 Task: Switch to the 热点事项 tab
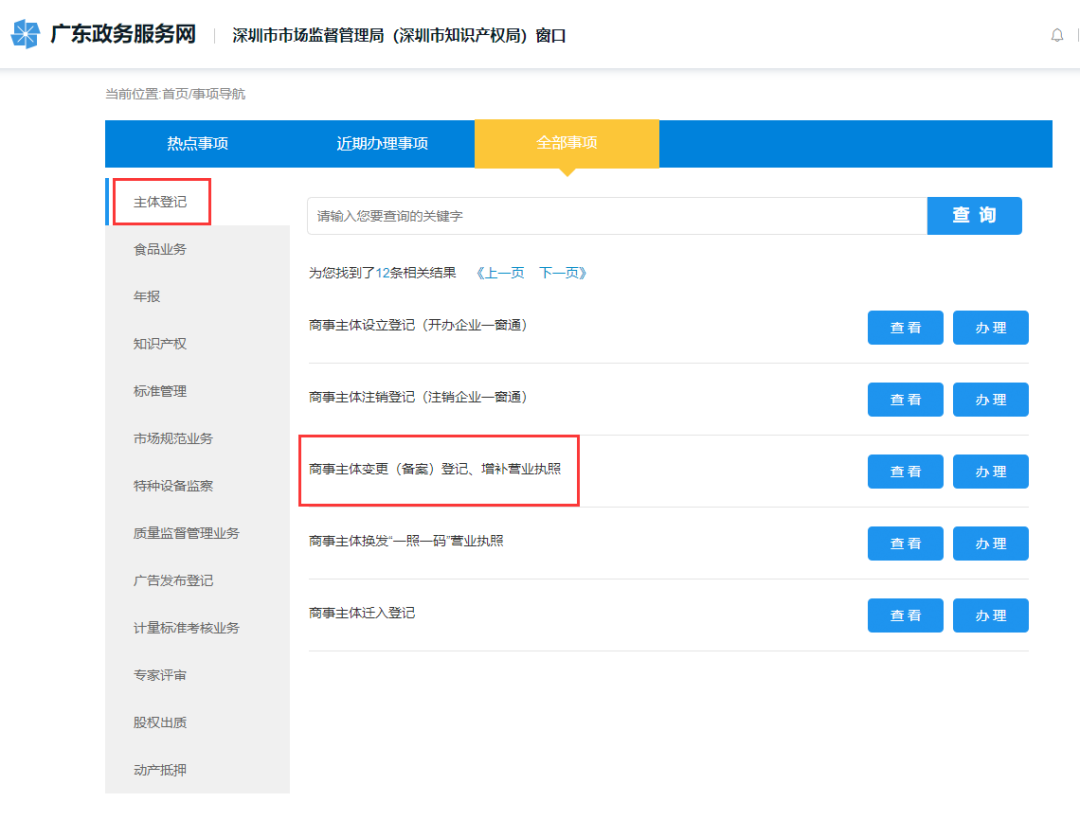(197, 143)
